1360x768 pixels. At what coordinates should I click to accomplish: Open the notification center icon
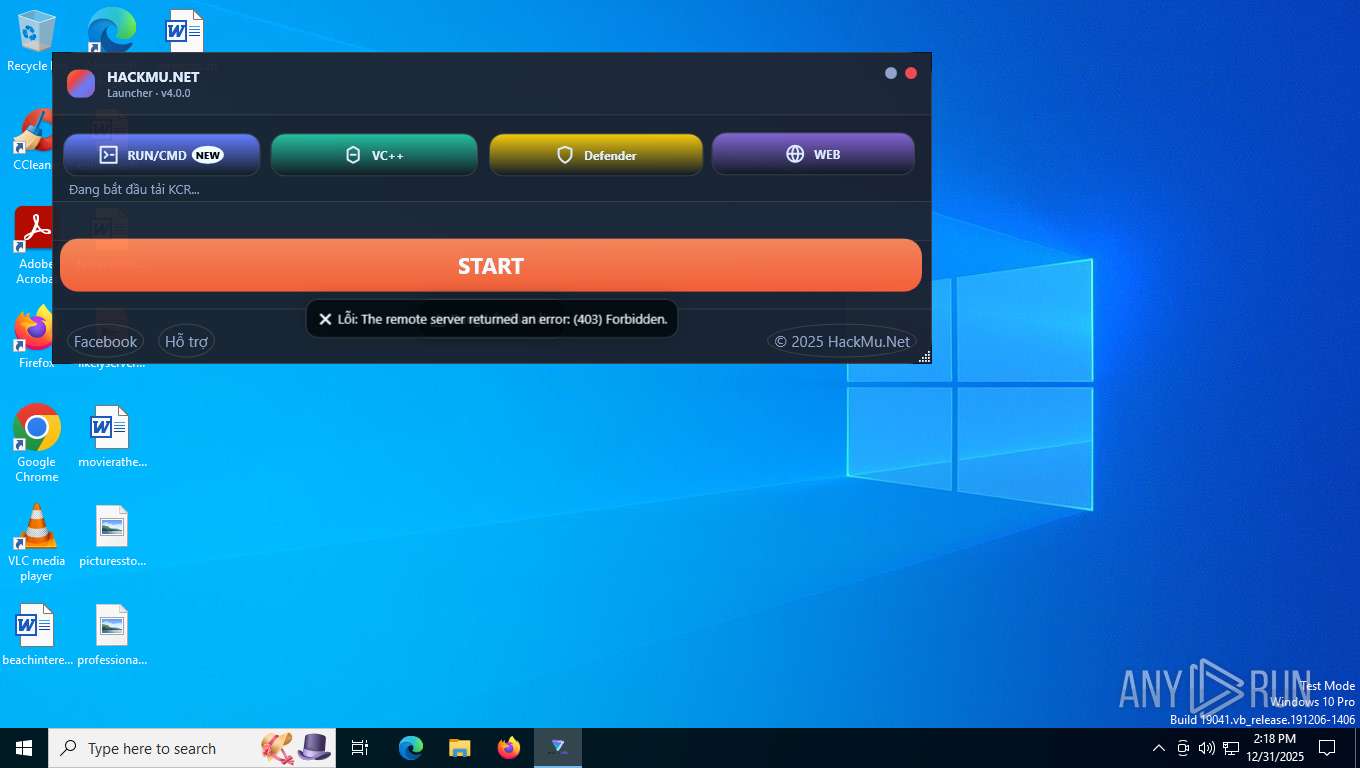click(1327, 748)
